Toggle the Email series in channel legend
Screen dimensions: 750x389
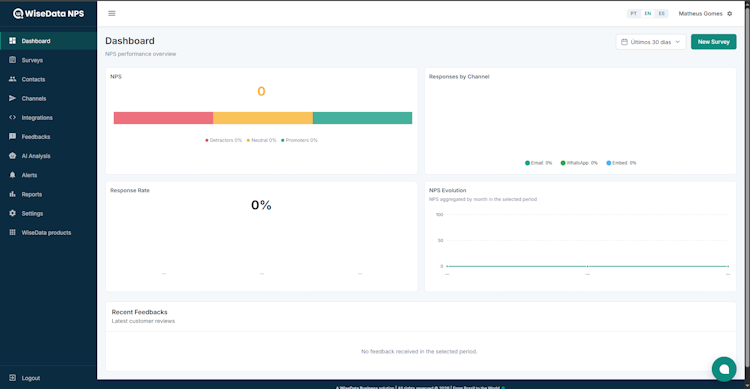pyautogui.click(x=539, y=163)
